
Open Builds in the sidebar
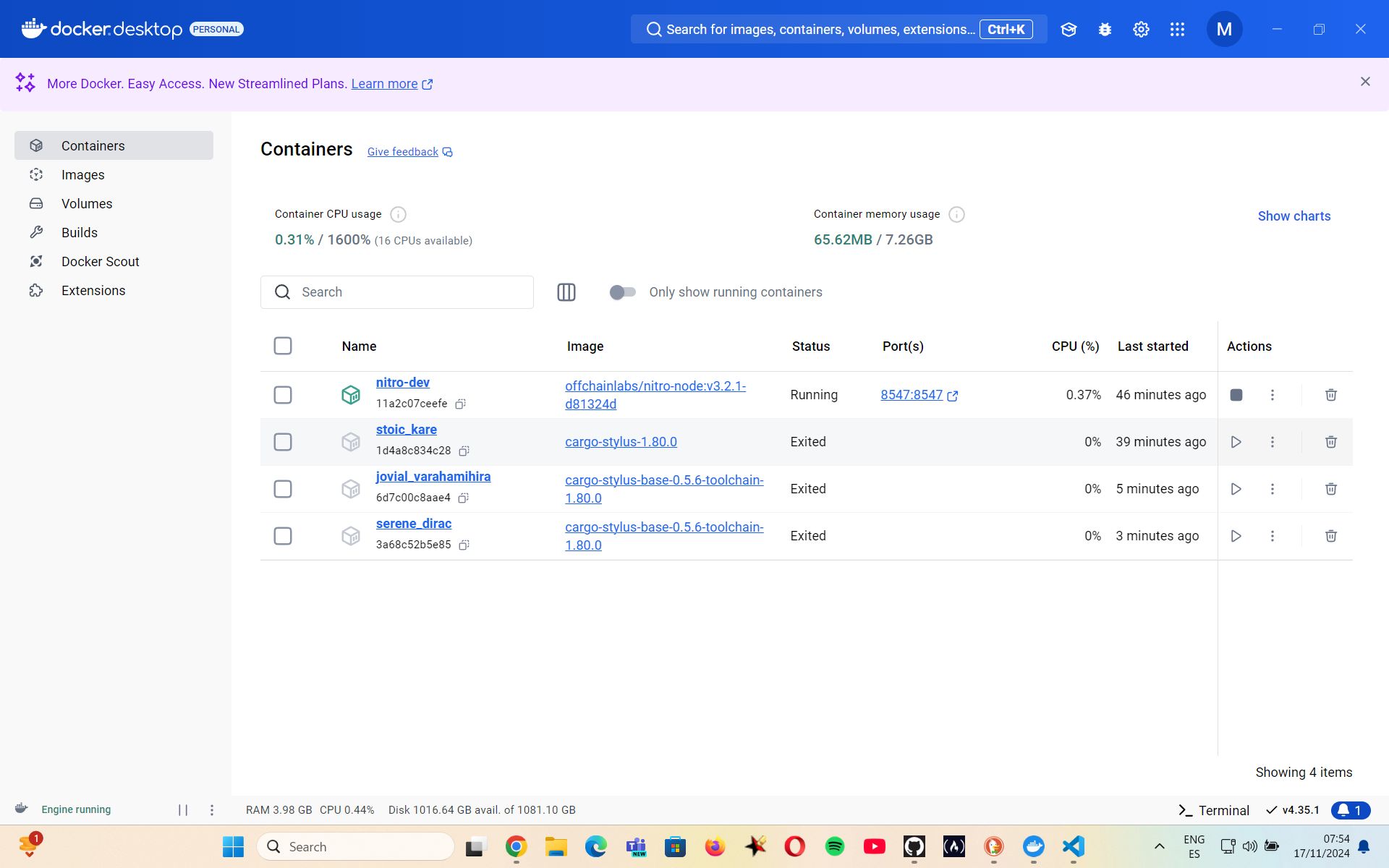coord(114,232)
